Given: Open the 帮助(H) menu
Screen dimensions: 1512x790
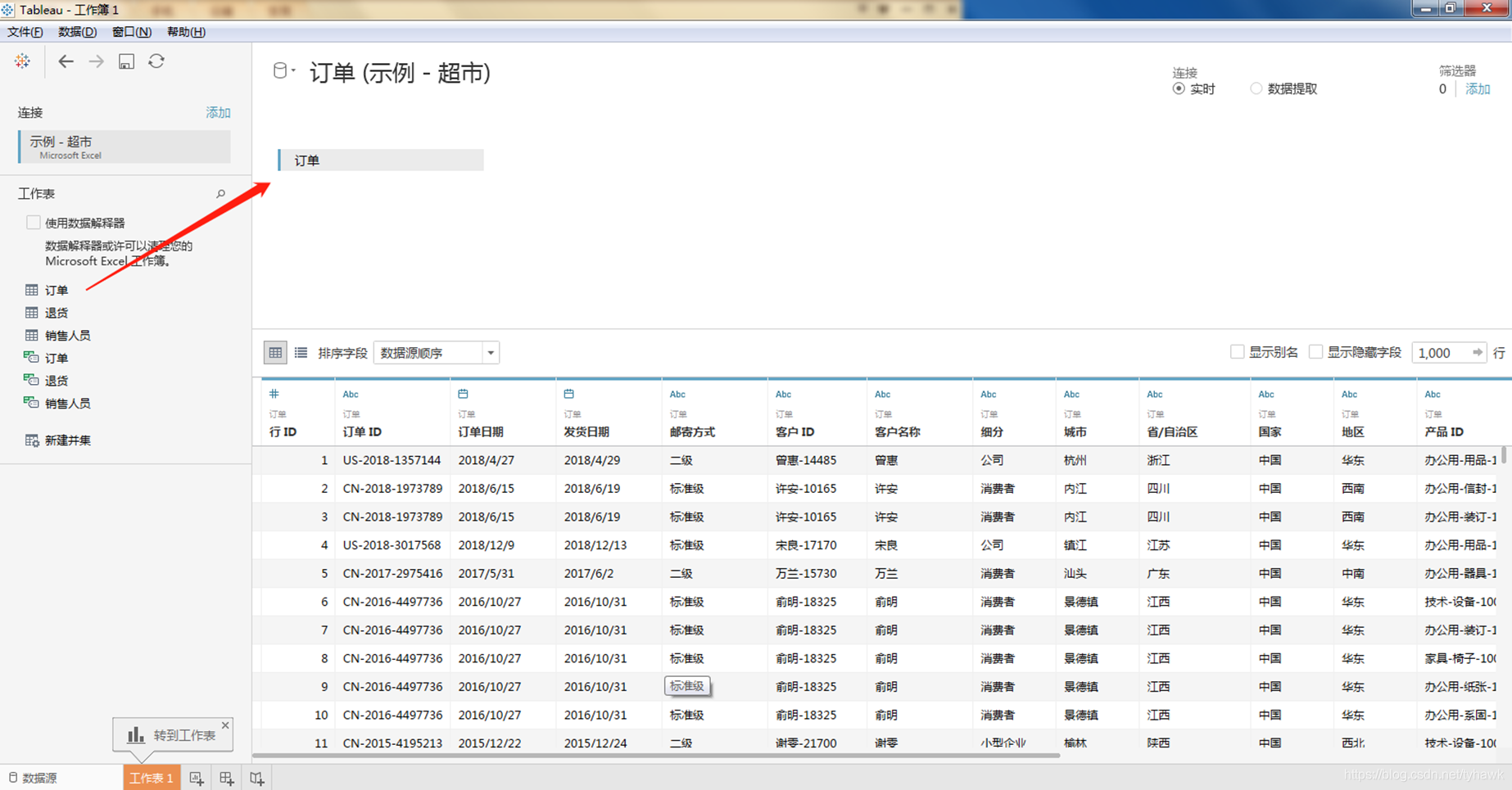Looking at the screenshot, I should click(186, 32).
